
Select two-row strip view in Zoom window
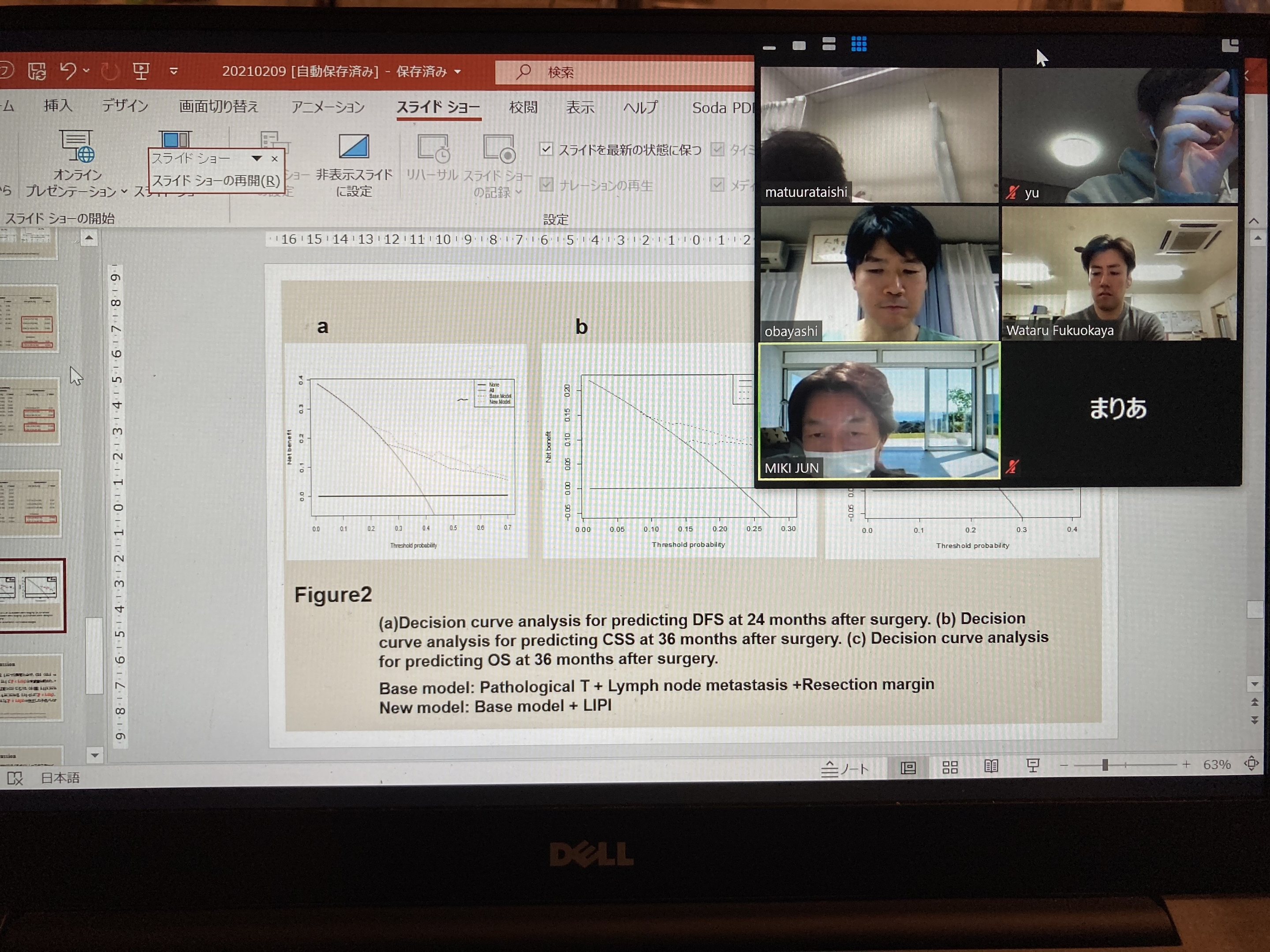[x=829, y=44]
